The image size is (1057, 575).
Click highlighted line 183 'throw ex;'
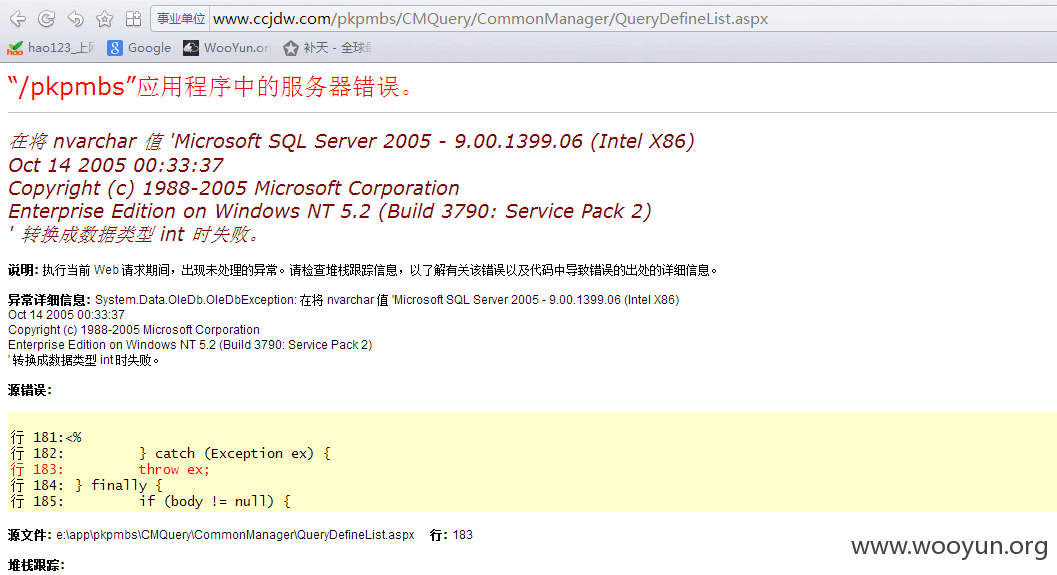(x=110, y=470)
